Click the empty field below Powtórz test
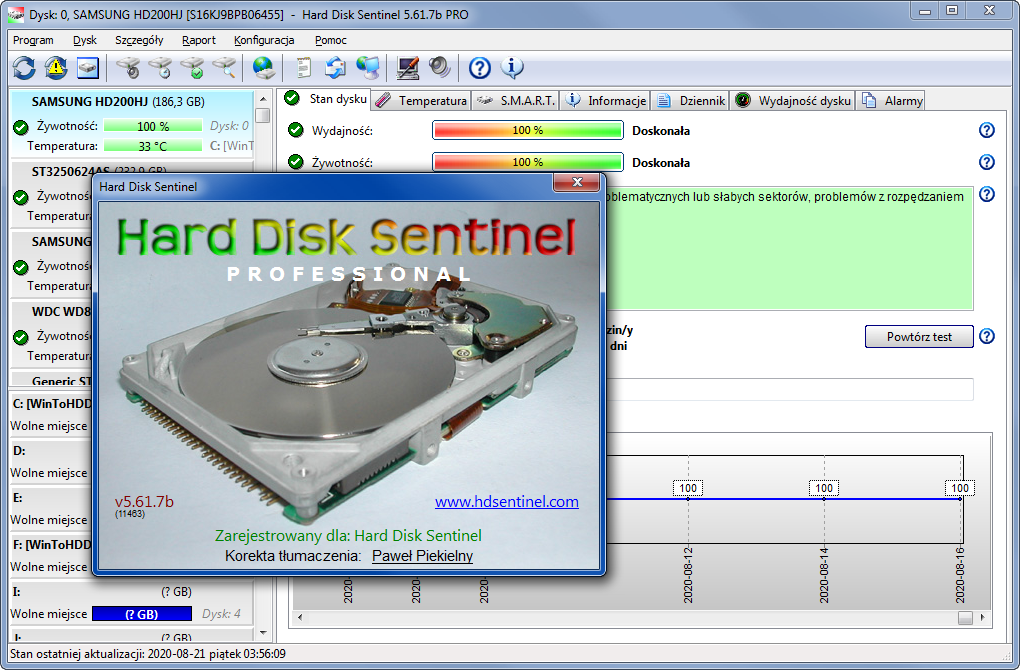 [x=790, y=389]
